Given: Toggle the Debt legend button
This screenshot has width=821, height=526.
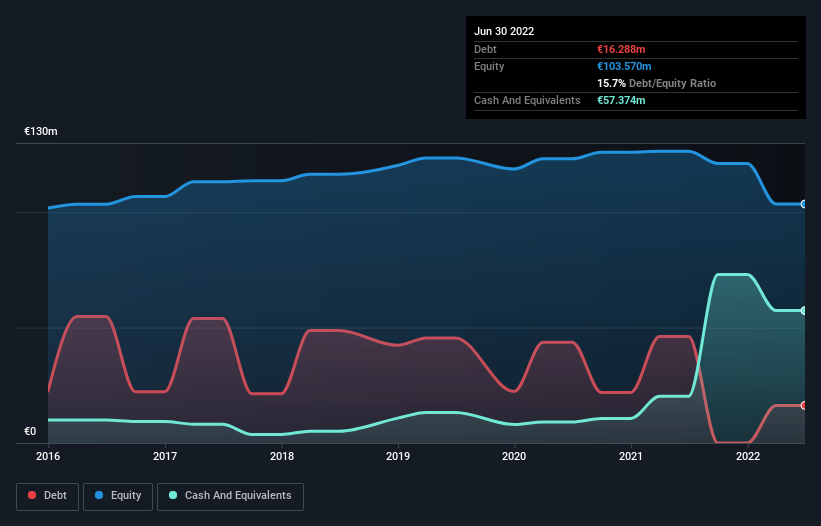Looking at the screenshot, I should (x=48, y=496).
